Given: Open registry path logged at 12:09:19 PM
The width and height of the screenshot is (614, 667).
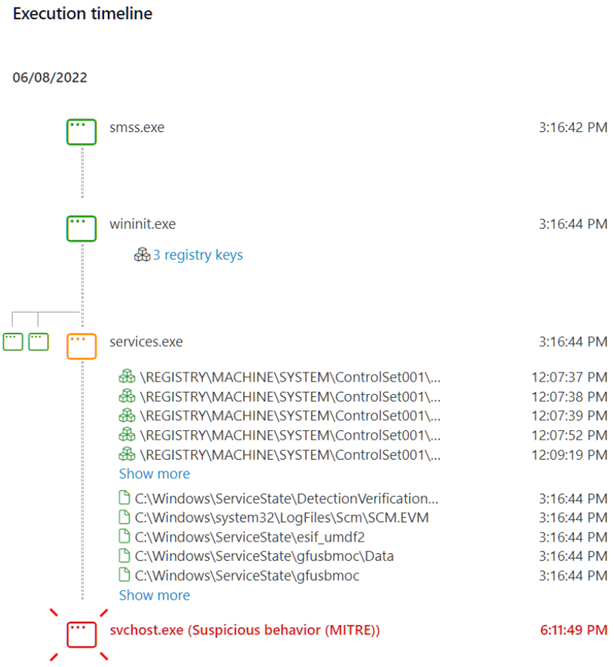Looking at the screenshot, I should tap(290, 455).
